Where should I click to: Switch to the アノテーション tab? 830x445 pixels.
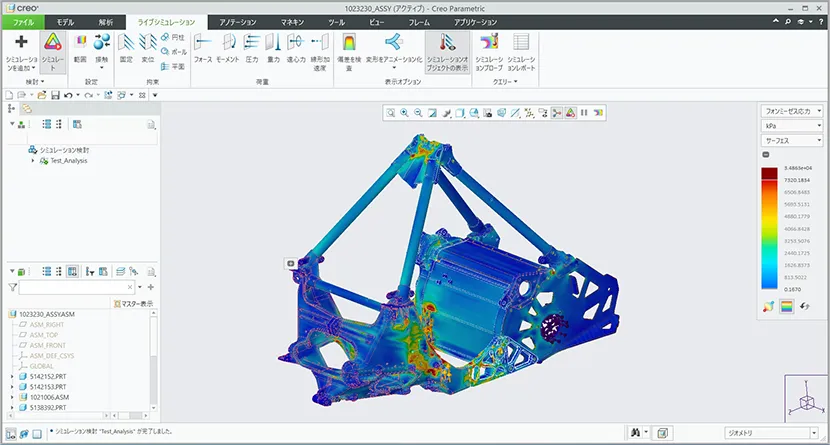click(x=238, y=22)
